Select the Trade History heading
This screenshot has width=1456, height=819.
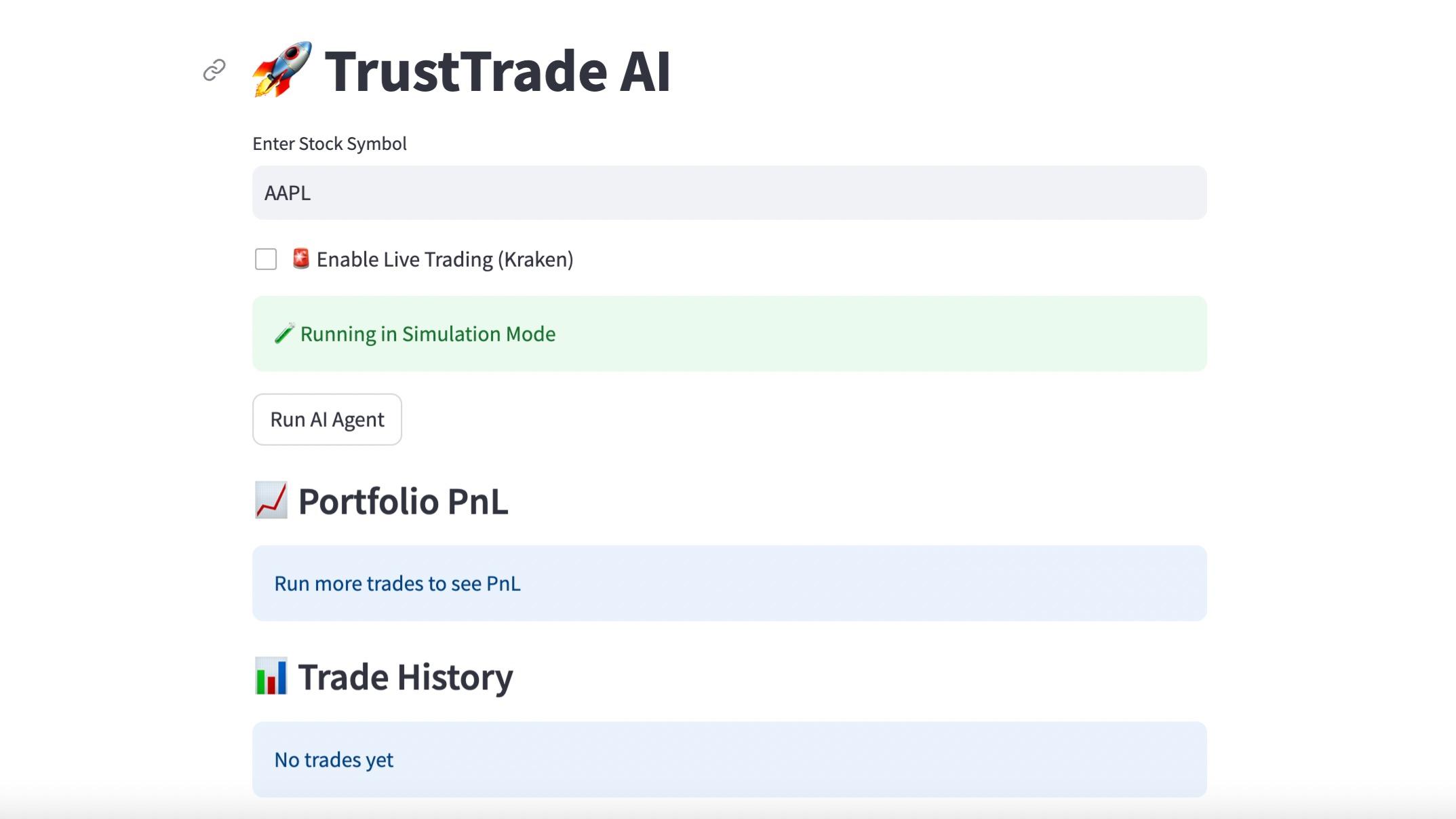coord(406,676)
